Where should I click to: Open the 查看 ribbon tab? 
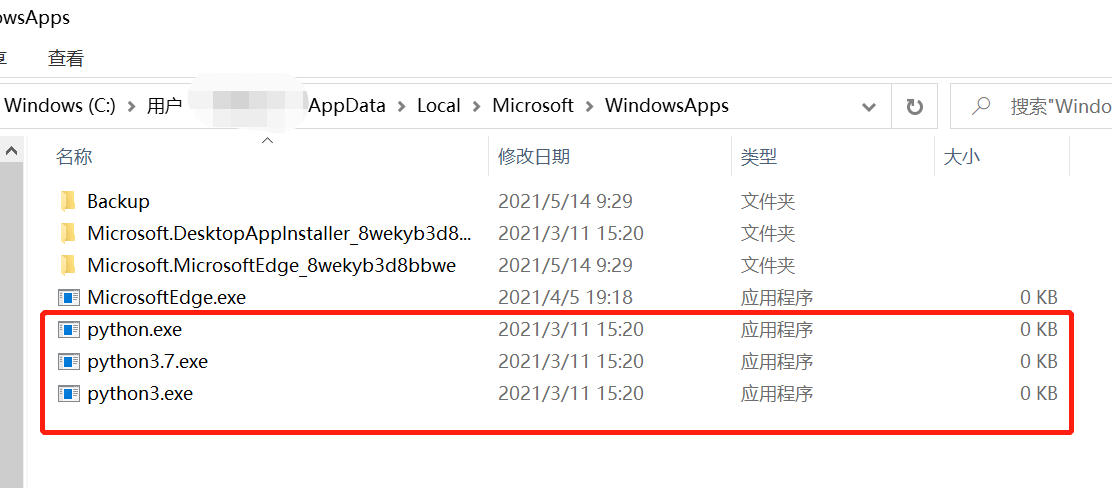[x=66, y=58]
